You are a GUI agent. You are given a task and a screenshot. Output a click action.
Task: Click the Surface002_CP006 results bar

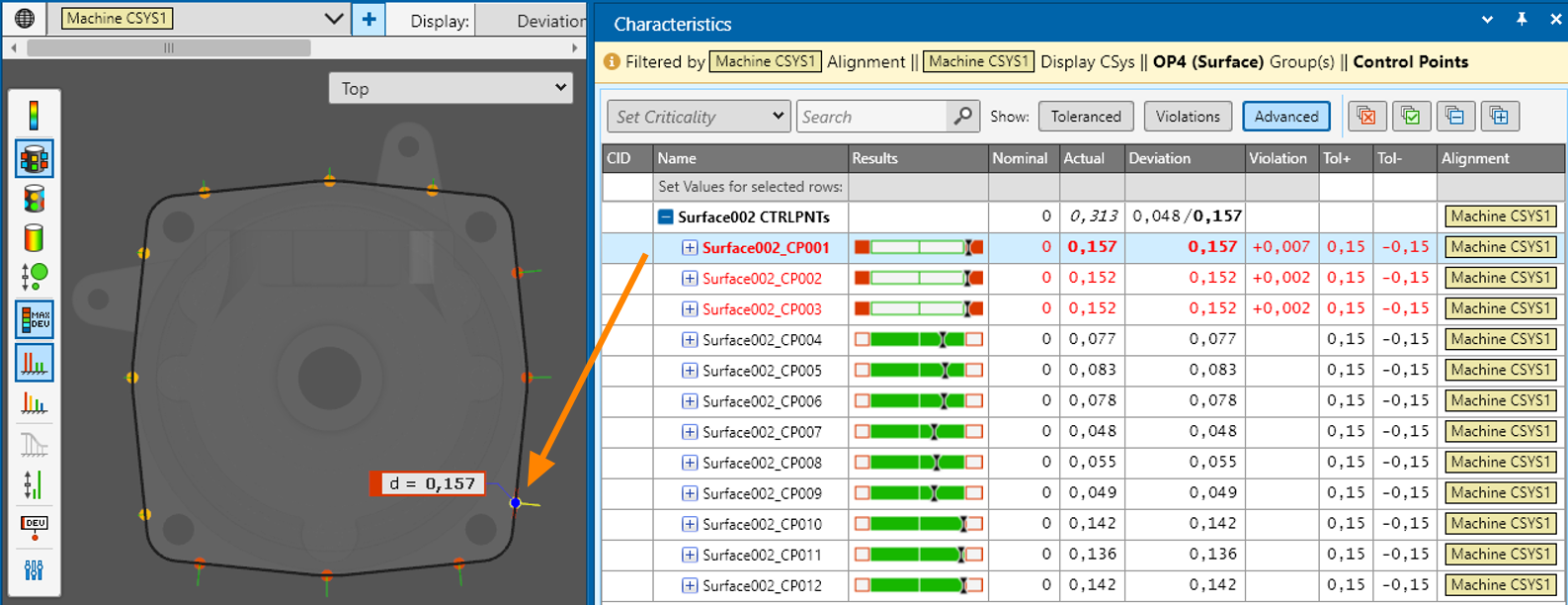click(919, 400)
